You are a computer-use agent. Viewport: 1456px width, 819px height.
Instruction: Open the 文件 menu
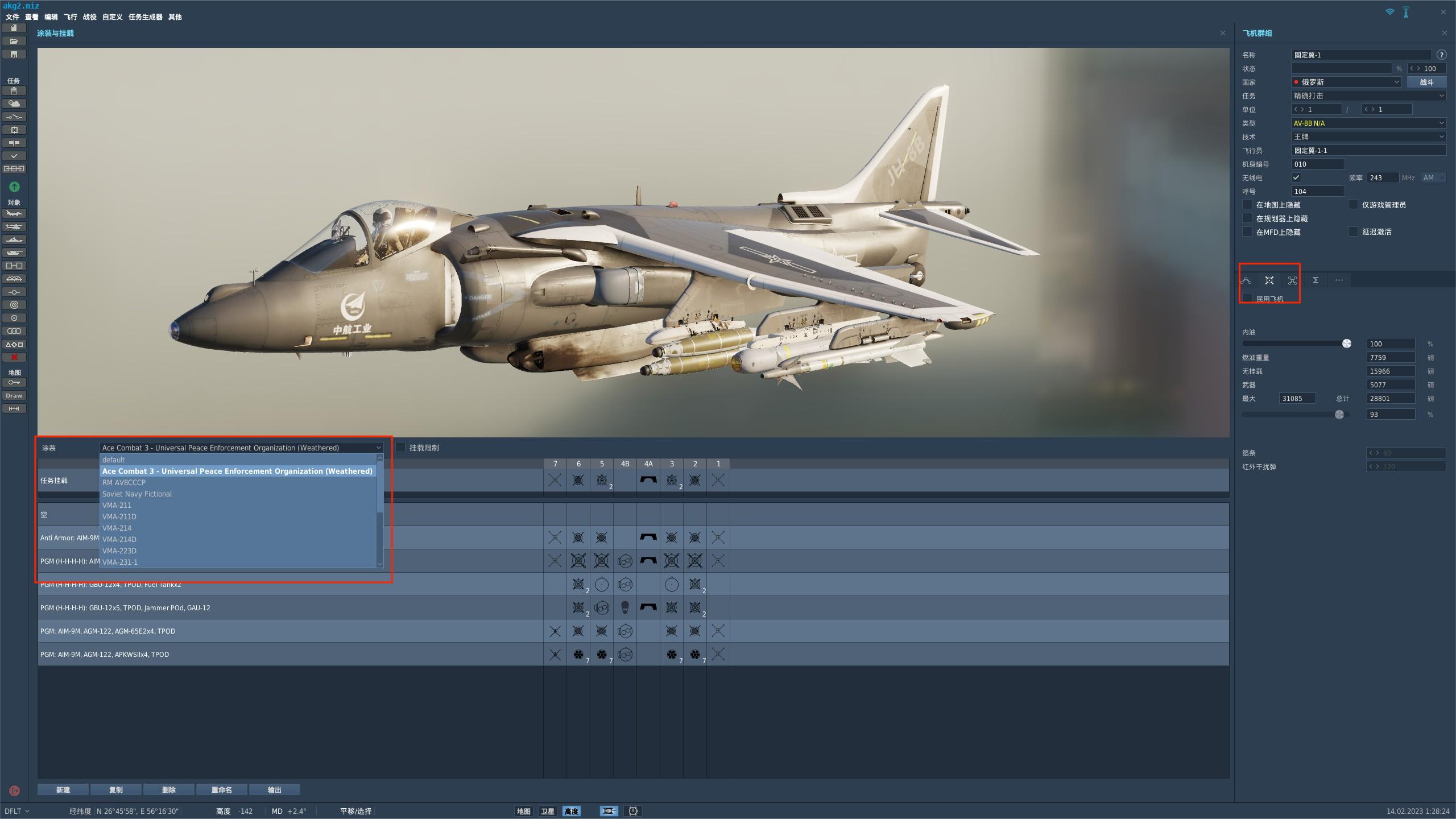(12, 17)
